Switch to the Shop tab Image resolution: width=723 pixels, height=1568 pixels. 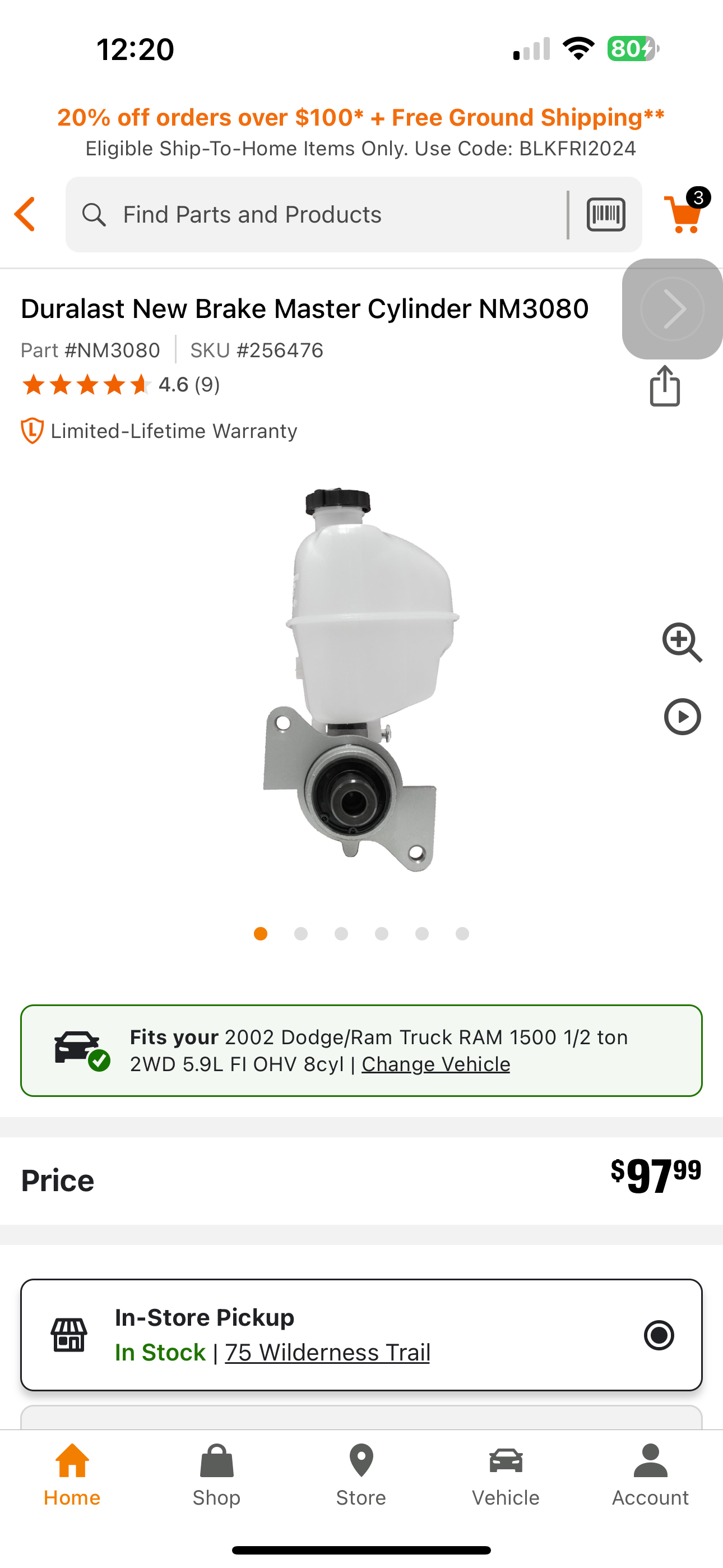[217, 1475]
